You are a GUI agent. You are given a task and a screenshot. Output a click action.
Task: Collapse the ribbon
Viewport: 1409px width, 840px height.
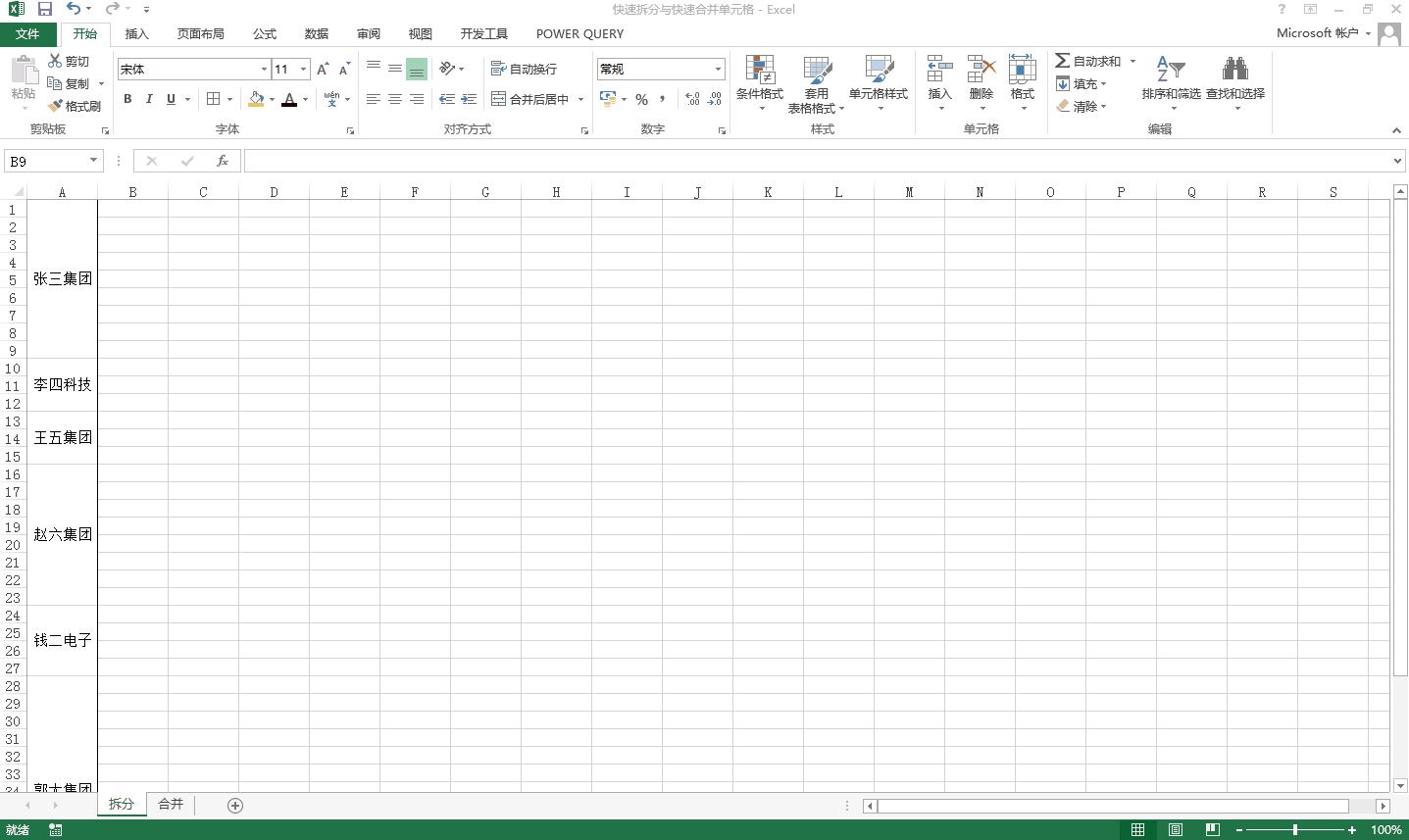1396,130
